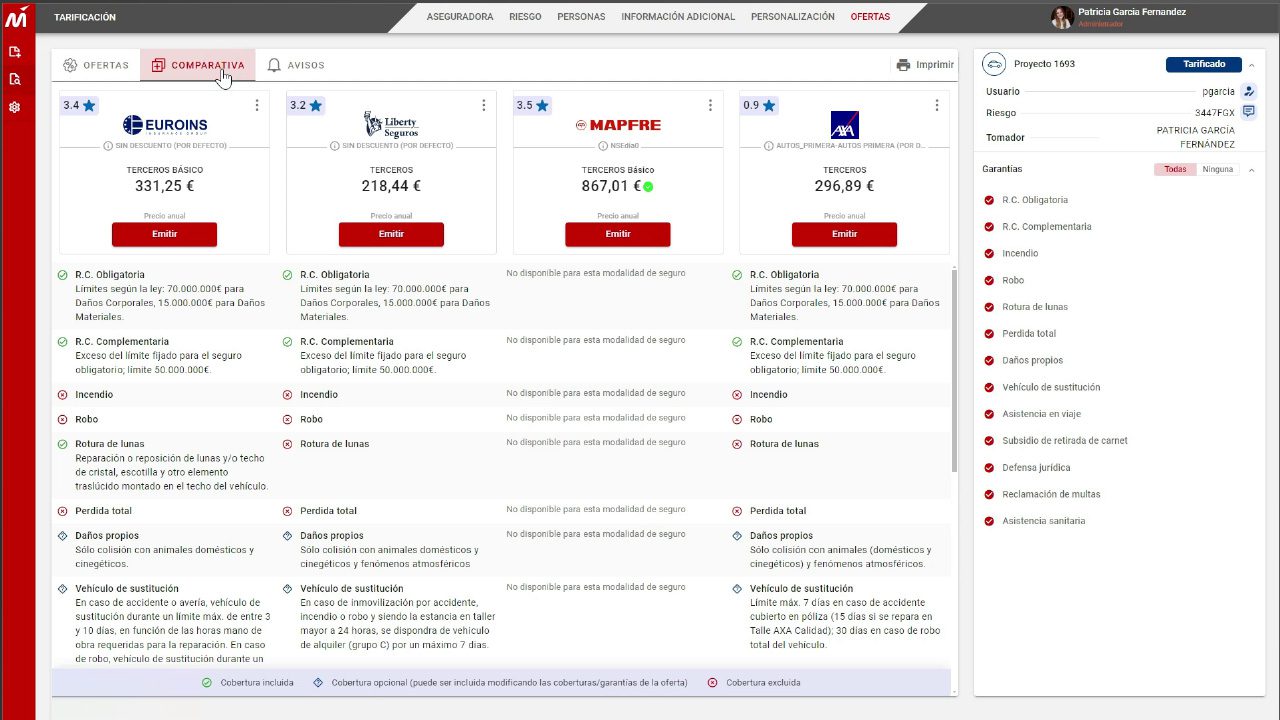Open Euroins card three-dot menu

click(257, 105)
